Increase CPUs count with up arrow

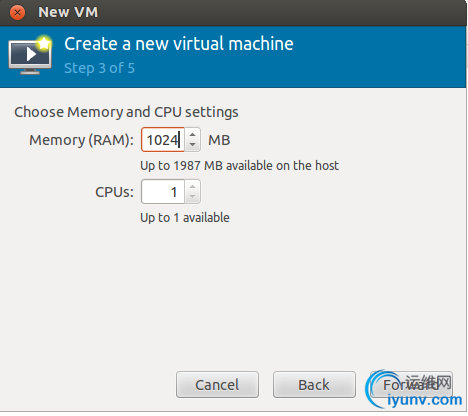click(x=192, y=186)
